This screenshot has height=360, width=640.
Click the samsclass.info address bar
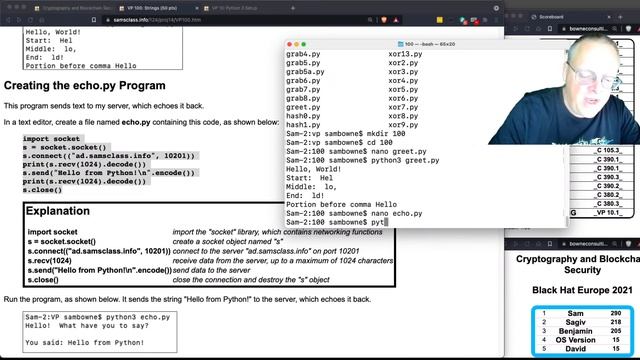tap(237, 20)
